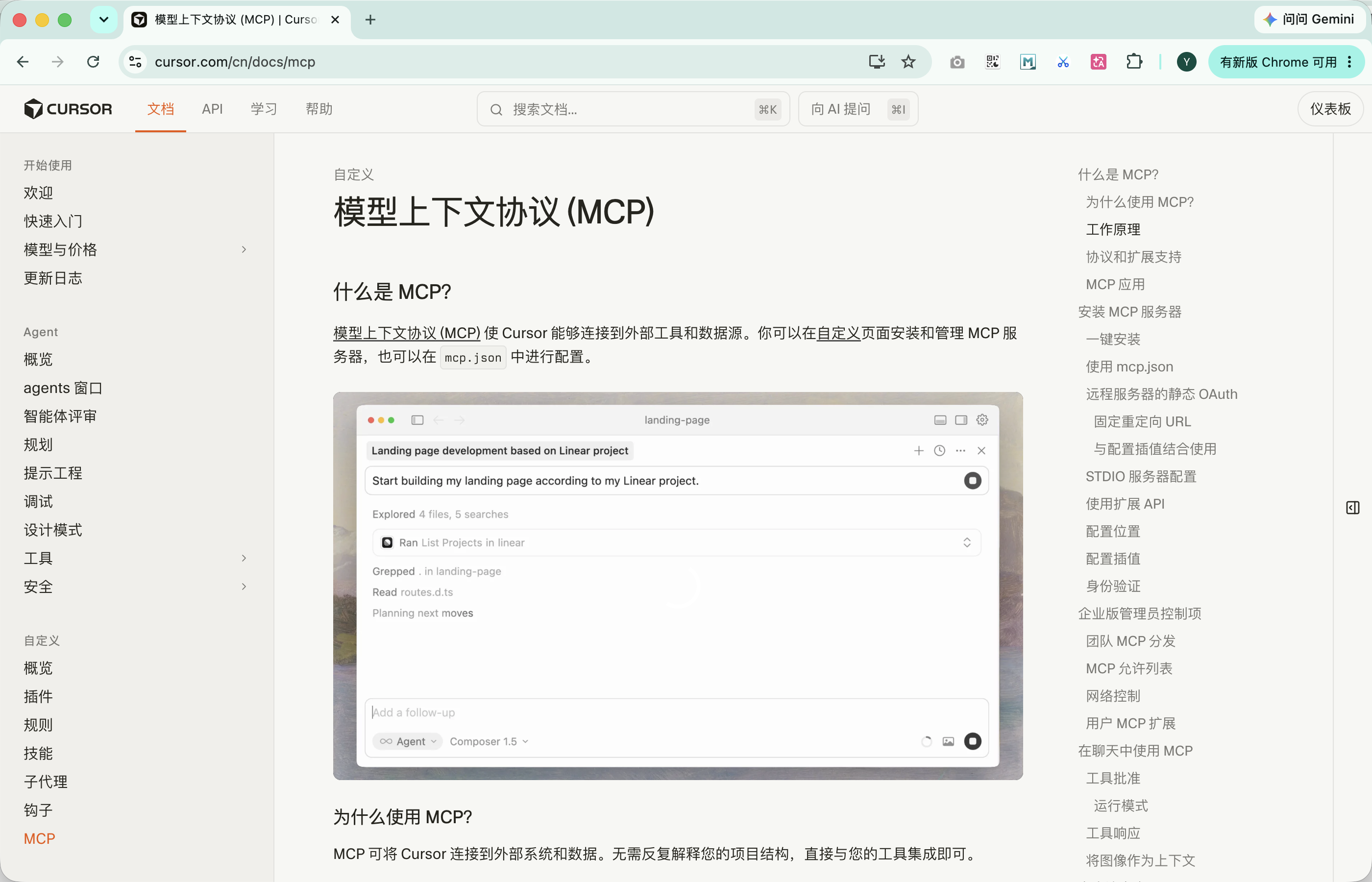The height and width of the screenshot is (882, 1372).
Task: Click the browser forward arrow
Action: click(x=58, y=62)
